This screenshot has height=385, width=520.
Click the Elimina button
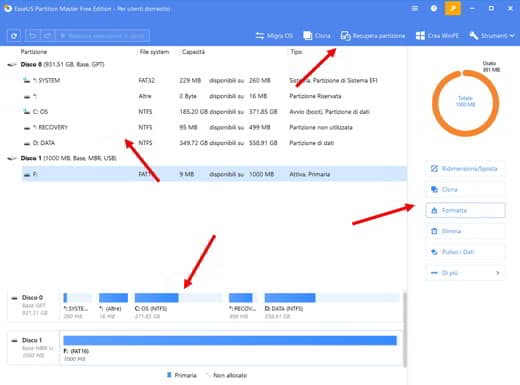point(465,231)
